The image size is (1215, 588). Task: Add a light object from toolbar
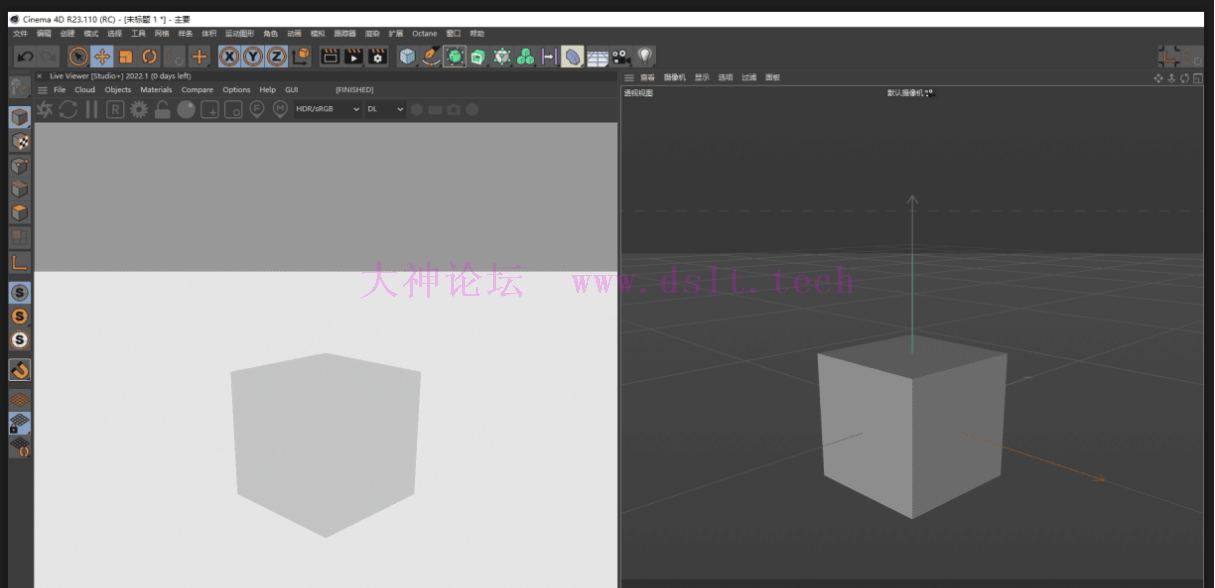coord(645,57)
